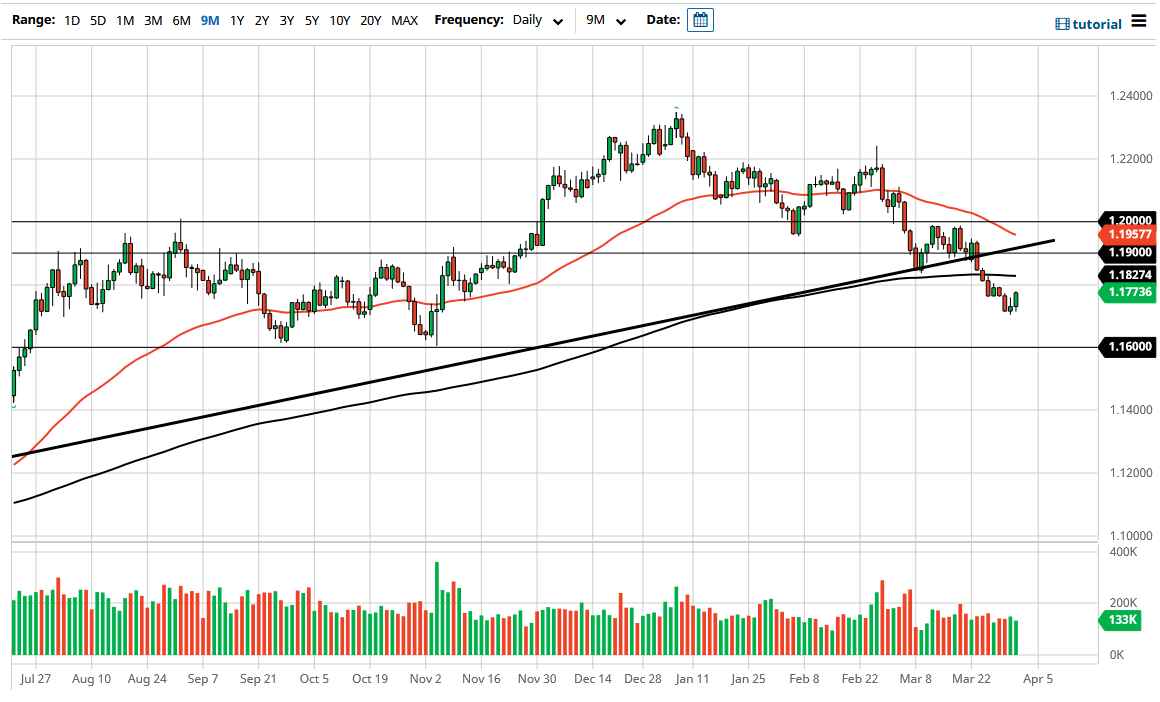Click the tutorial link

click(x=1097, y=23)
